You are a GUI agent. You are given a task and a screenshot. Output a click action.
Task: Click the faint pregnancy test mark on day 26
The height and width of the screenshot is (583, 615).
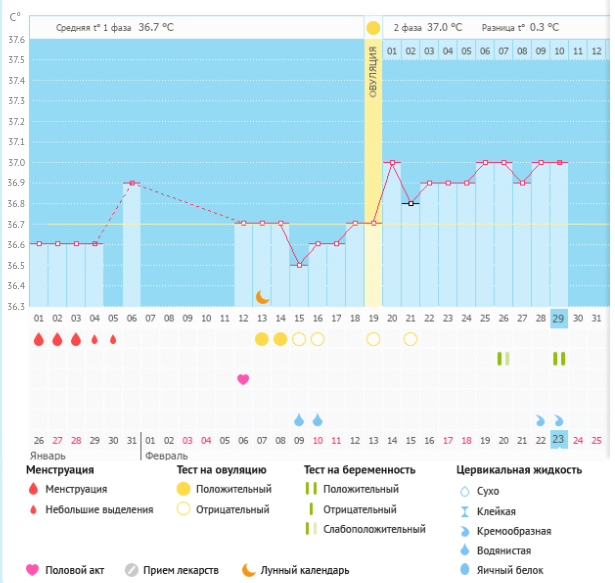pyautogui.click(x=504, y=358)
